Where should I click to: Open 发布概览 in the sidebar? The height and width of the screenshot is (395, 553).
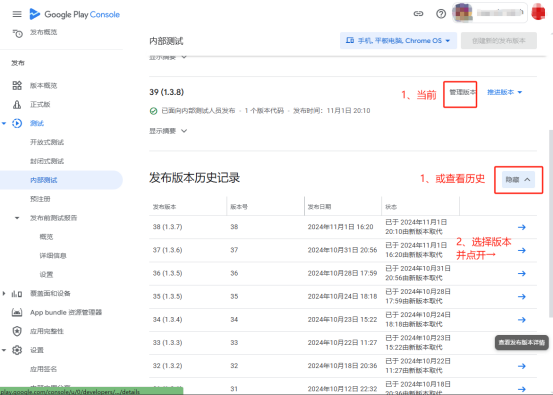point(43,32)
